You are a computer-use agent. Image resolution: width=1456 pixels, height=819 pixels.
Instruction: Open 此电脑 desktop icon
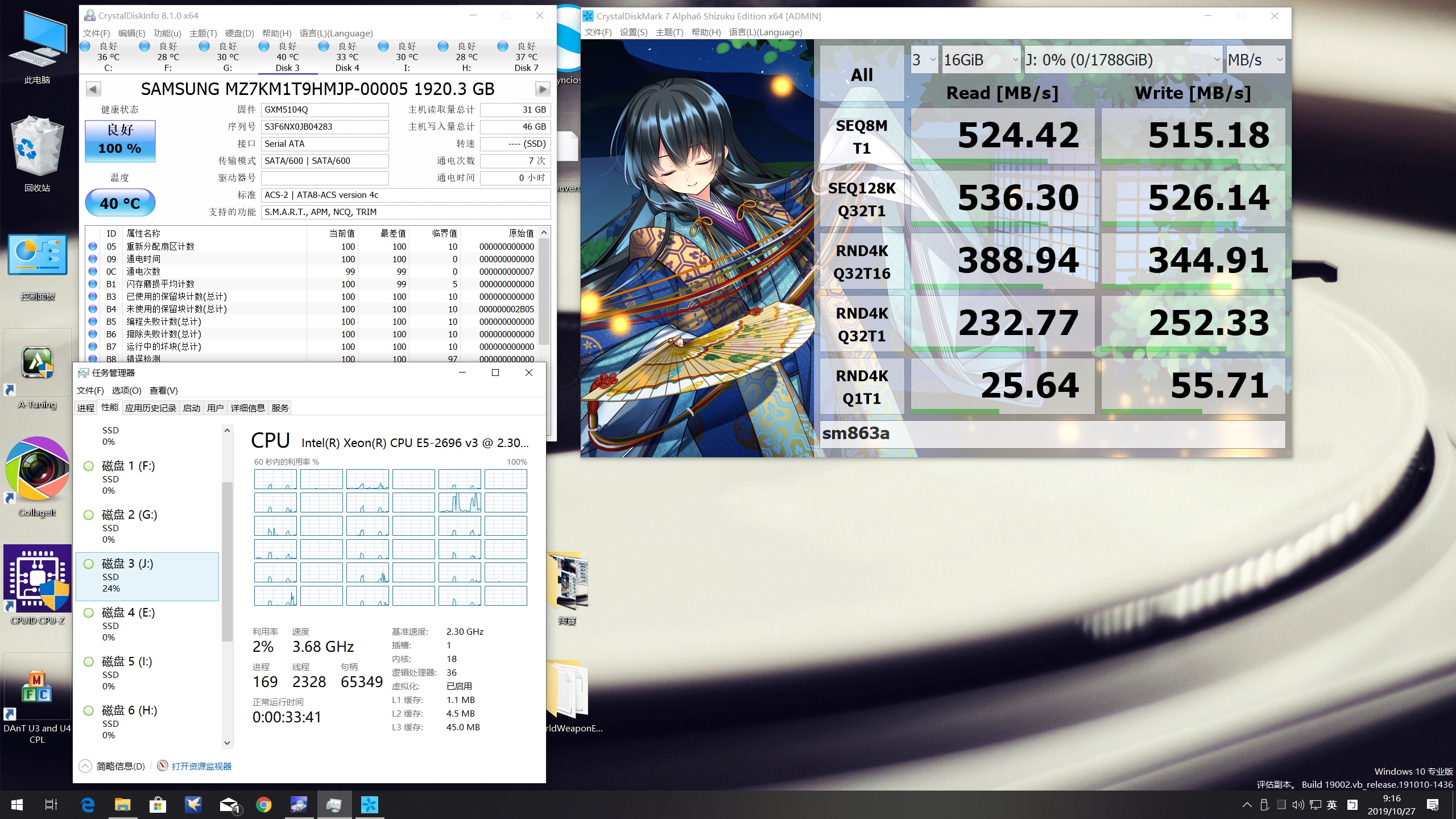click(x=38, y=49)
